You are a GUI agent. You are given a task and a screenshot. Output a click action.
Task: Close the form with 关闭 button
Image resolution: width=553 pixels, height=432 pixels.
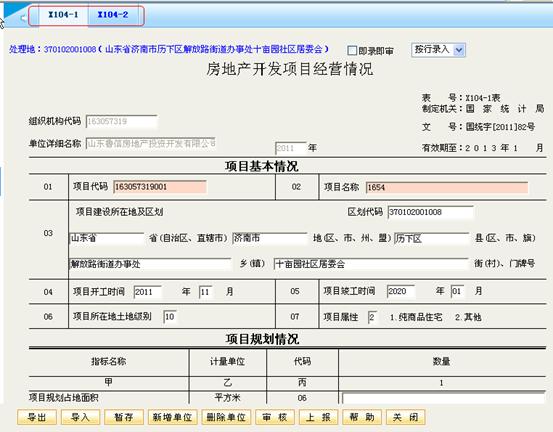406,418
